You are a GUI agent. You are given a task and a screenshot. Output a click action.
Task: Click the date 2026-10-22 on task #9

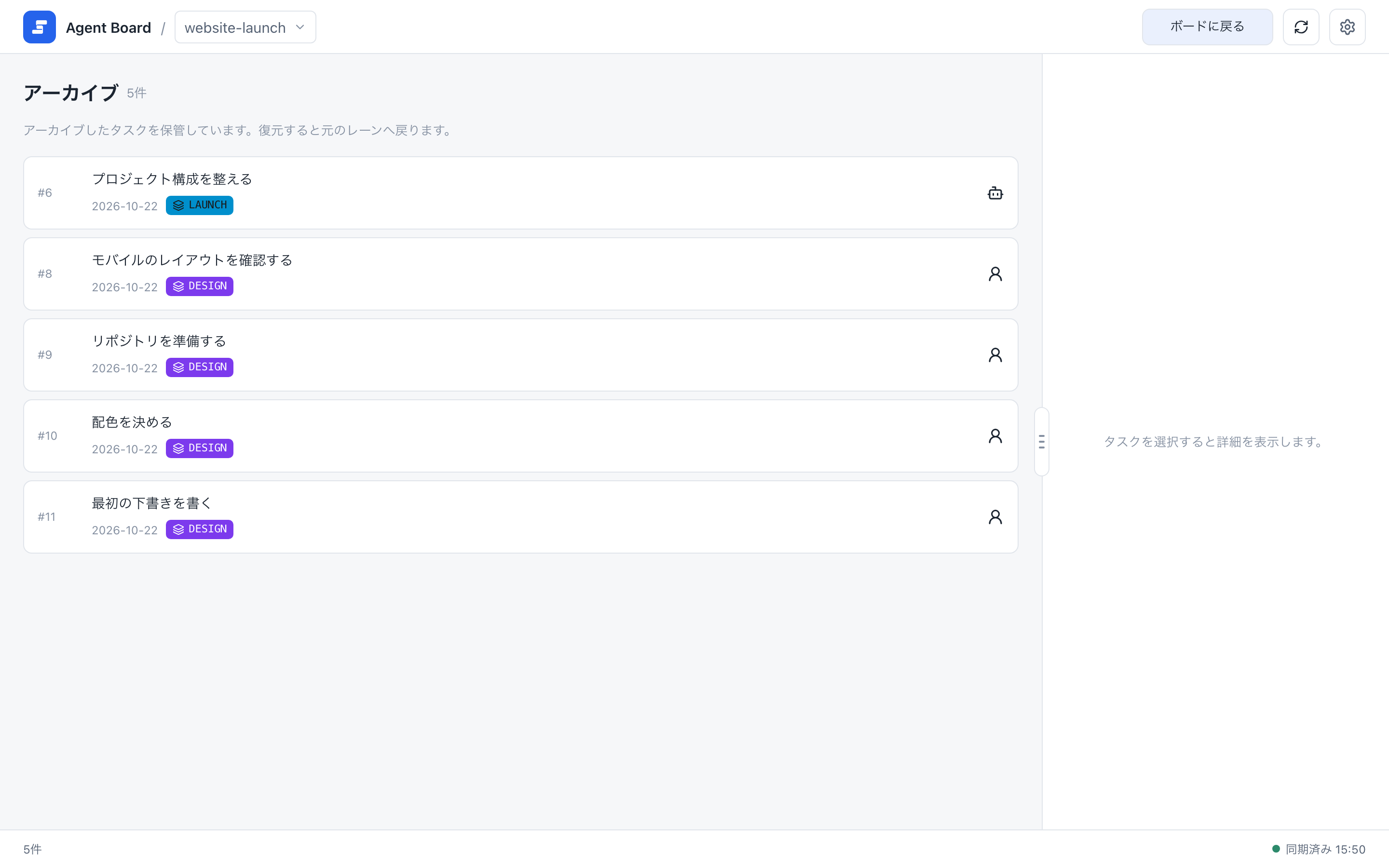(x=124, y=368)
